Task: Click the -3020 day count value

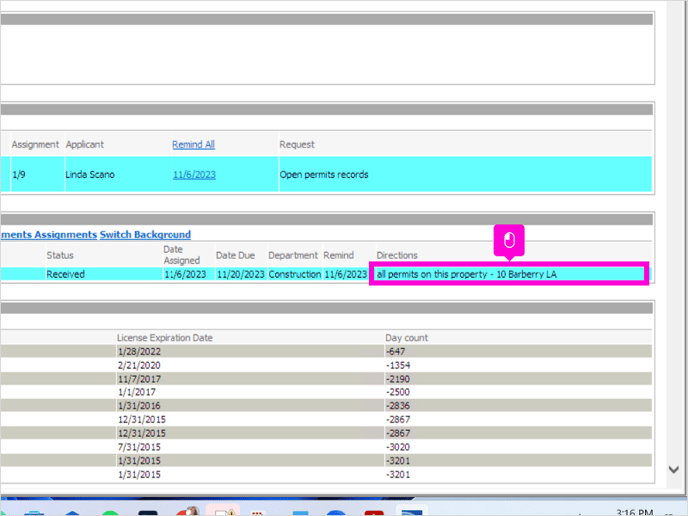Action: click(x=398, y=447)
